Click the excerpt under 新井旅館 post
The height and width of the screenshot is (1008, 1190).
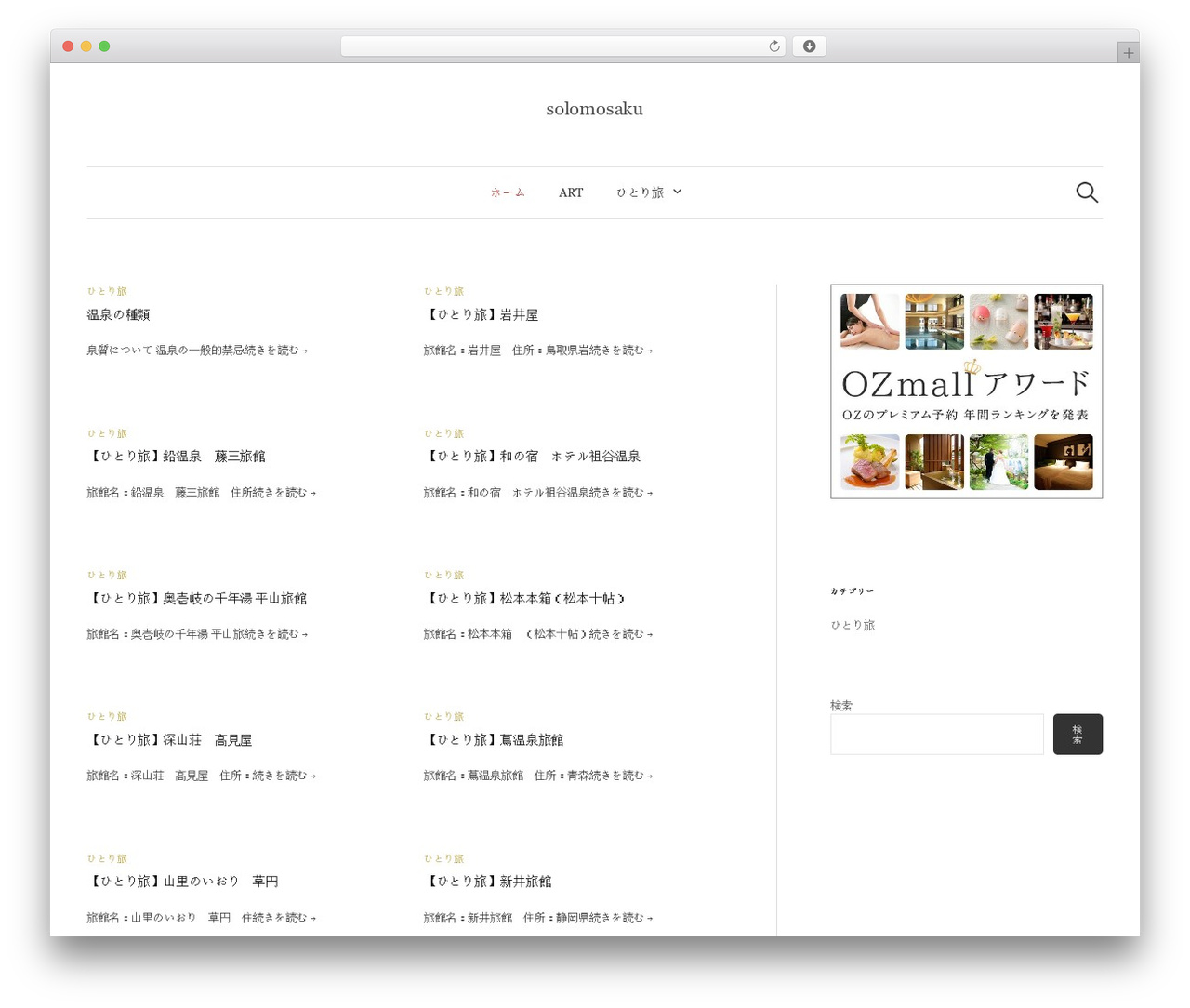pyautogui.click(x=538, y=918)
